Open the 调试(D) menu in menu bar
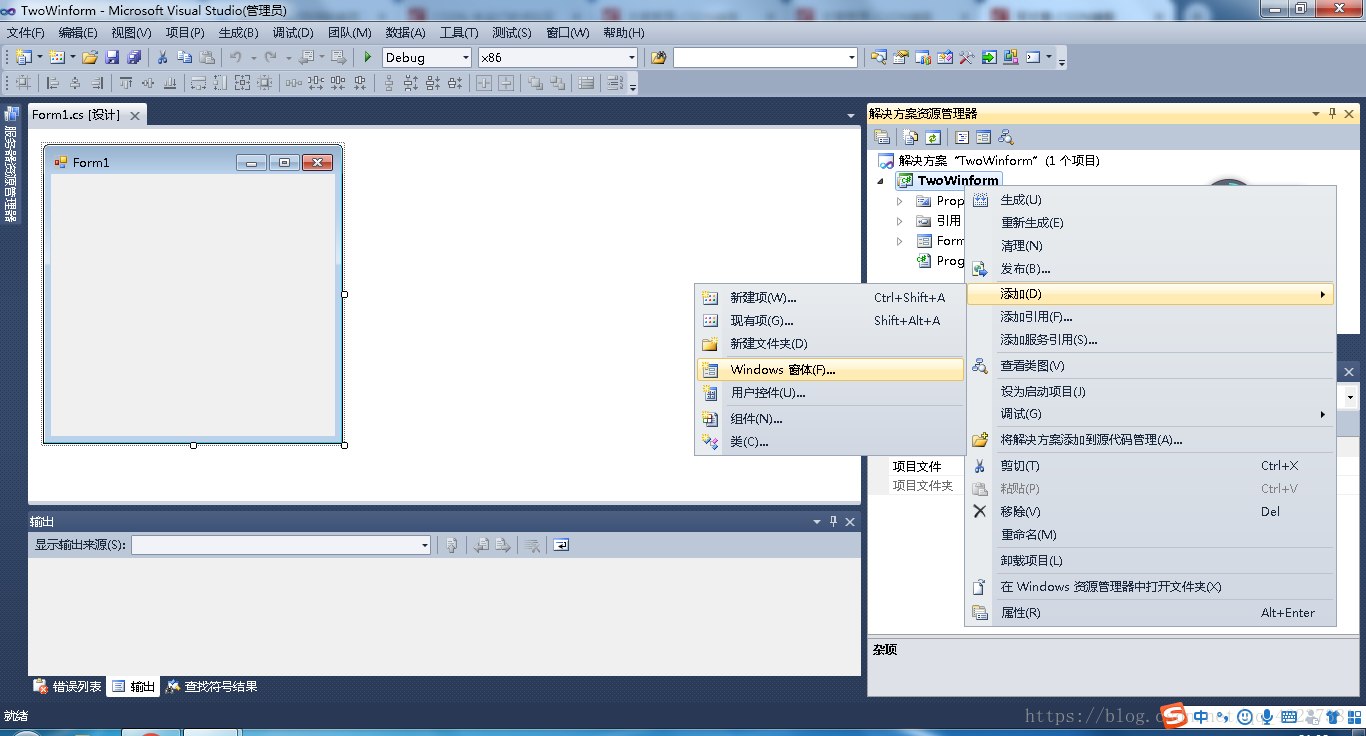Screen dimensions: 1366x736 pos(293,33)
